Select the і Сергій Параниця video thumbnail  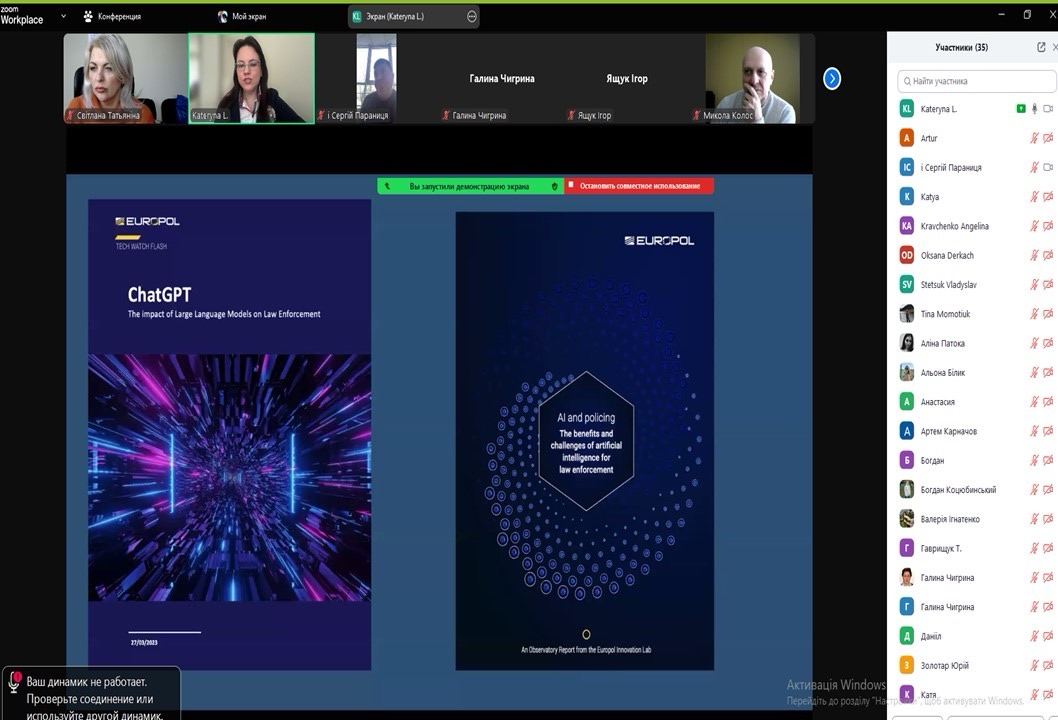pos(377,78)
